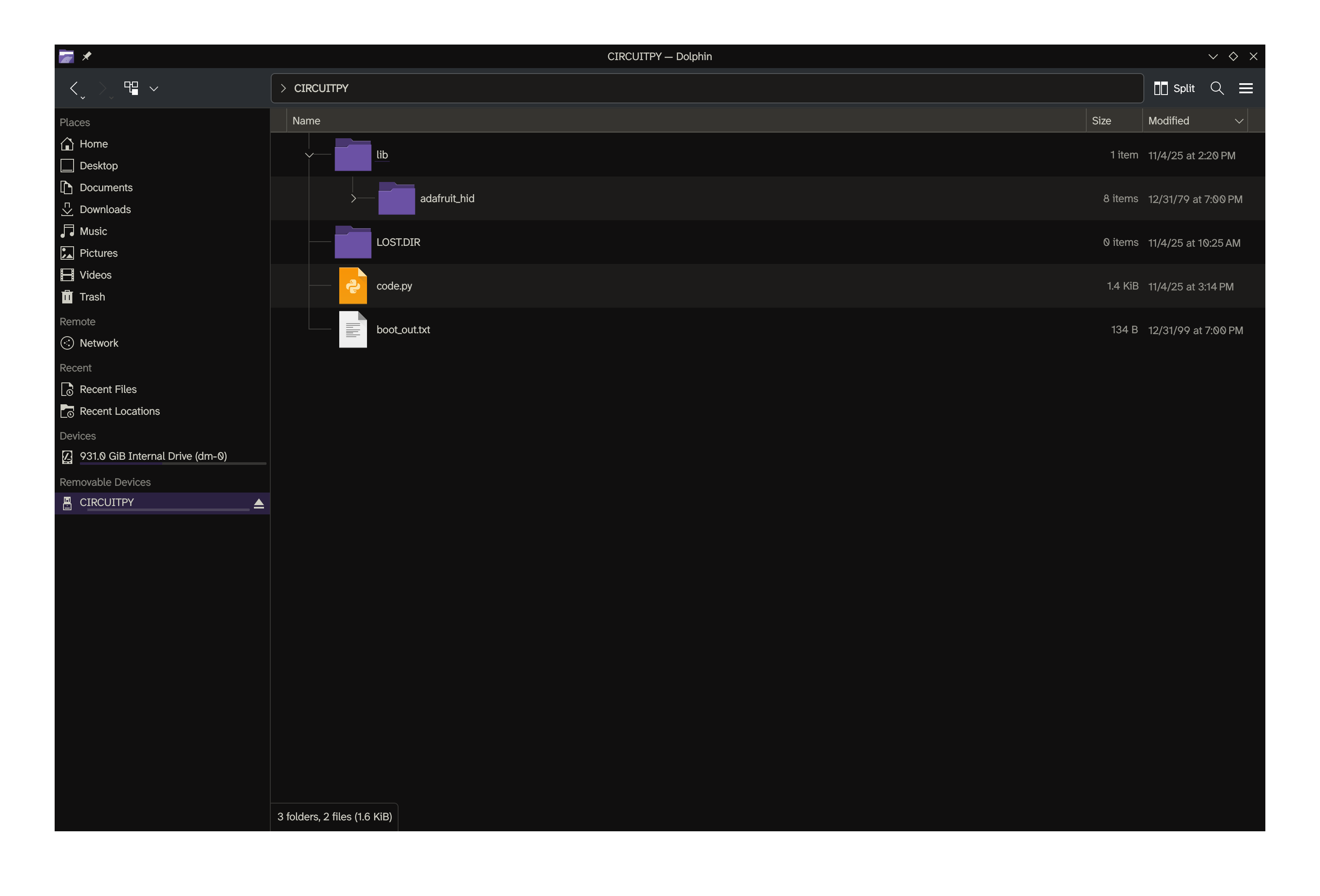Expand the adafruit_hid folder
This screenshot has width=1320, height=896.
[353, 199]
